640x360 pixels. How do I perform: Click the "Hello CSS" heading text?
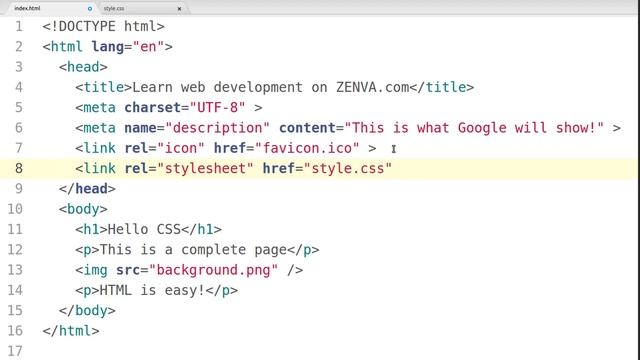[x=144, y=229]
